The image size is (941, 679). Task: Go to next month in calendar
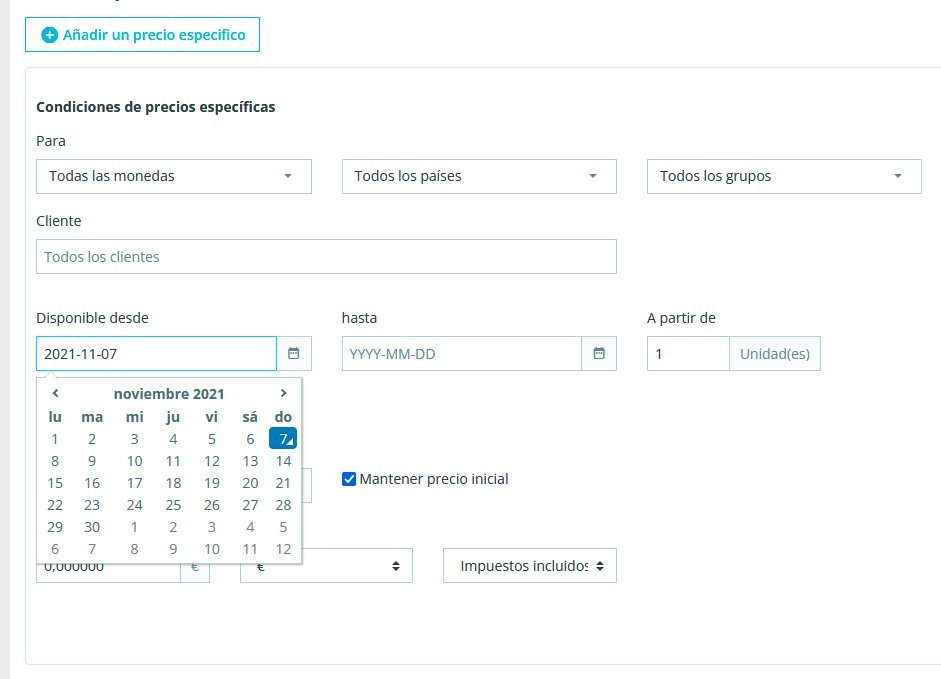pyautogui.click(x=284, y=394)
